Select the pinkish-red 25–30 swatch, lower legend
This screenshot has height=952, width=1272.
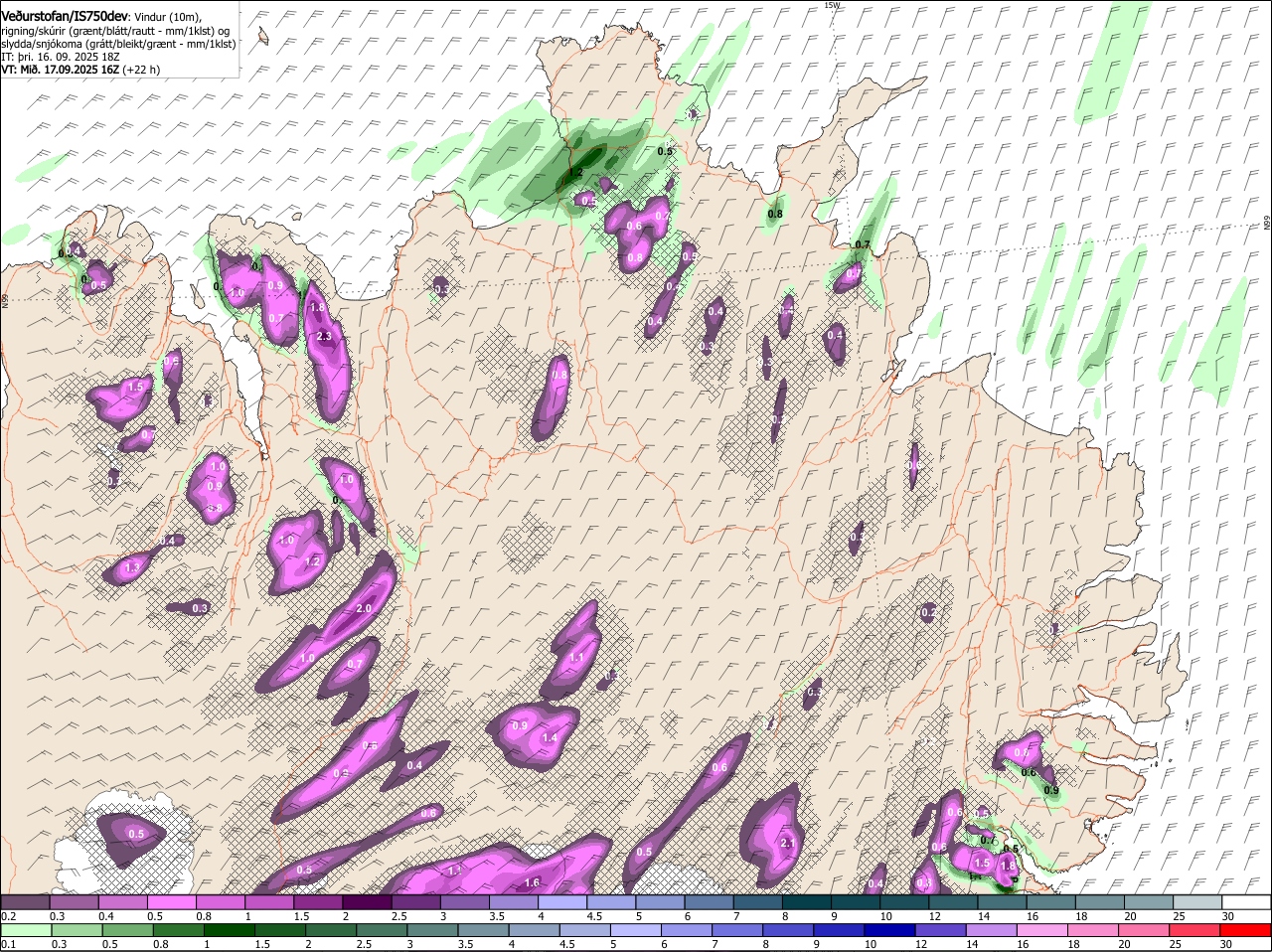coord(1196,930)
